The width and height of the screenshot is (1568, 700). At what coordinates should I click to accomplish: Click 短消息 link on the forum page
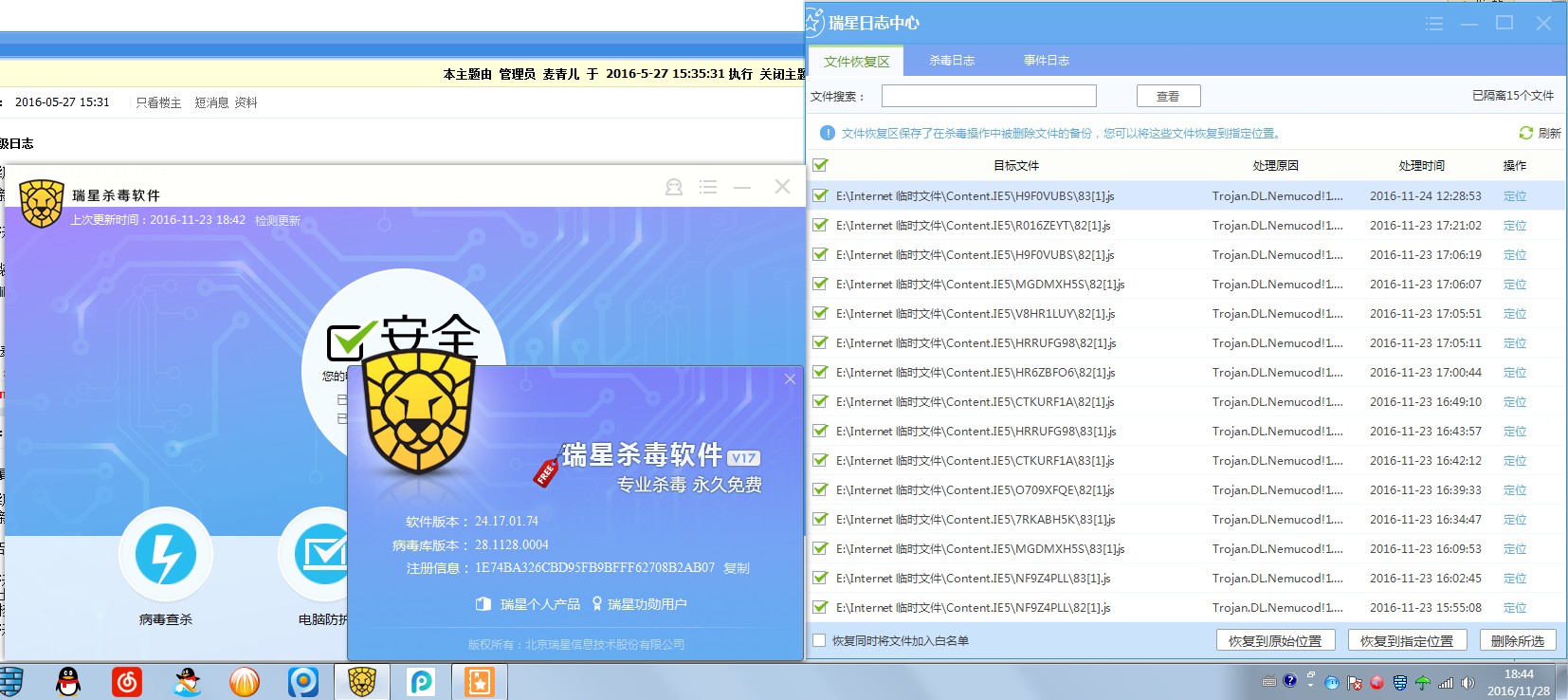point(212,102)
